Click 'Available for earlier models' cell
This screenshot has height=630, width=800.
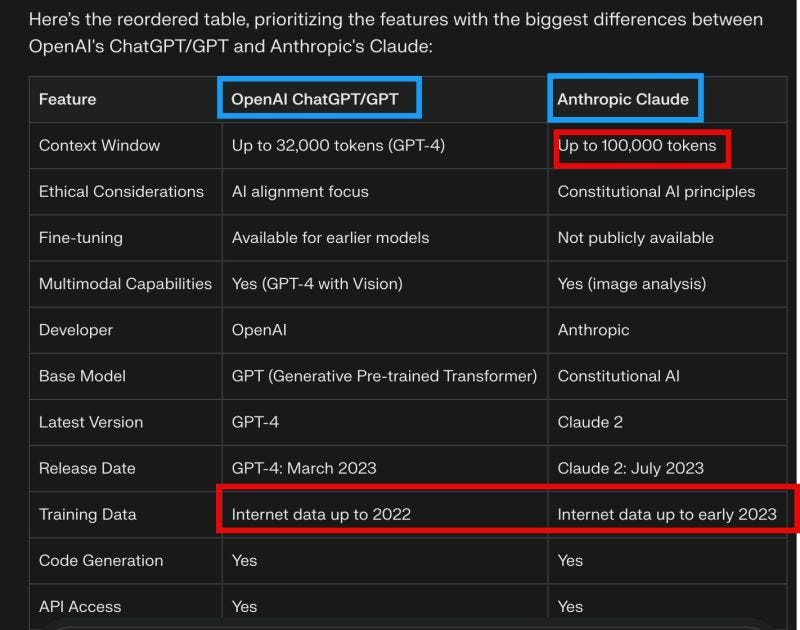[x=330, y=238]
